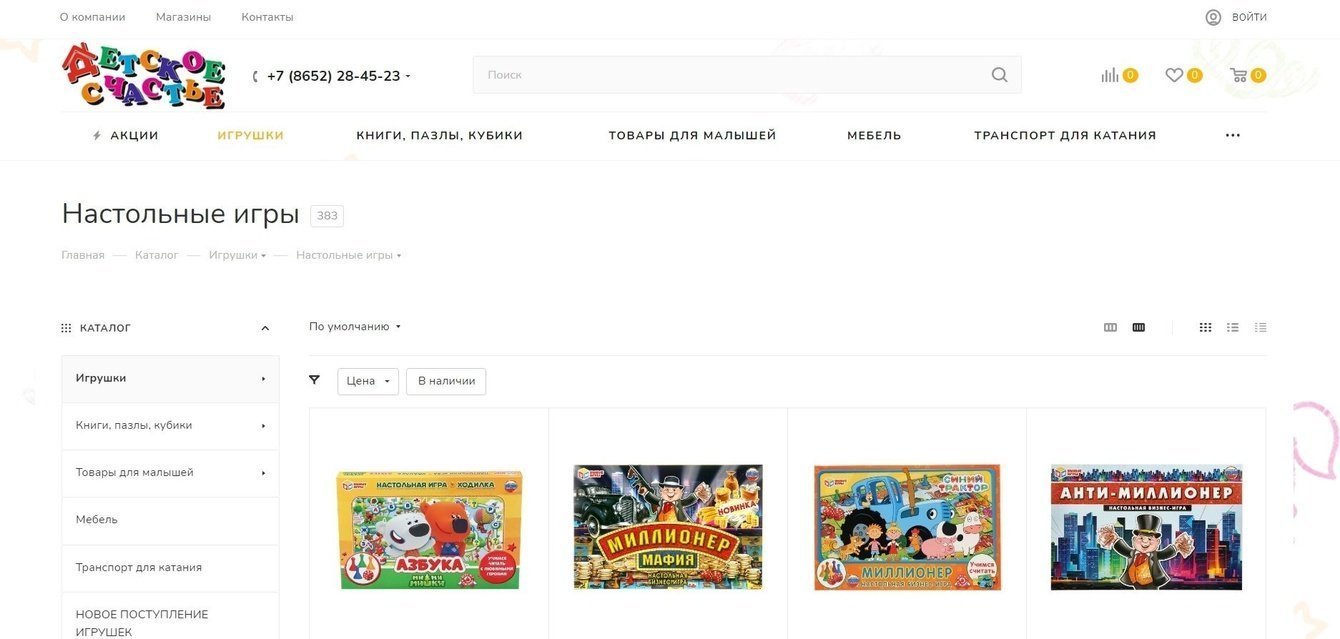Open the Азбука board game thumbnail
This screenshot has height=639, width=1340.
[x=429, y=529]
